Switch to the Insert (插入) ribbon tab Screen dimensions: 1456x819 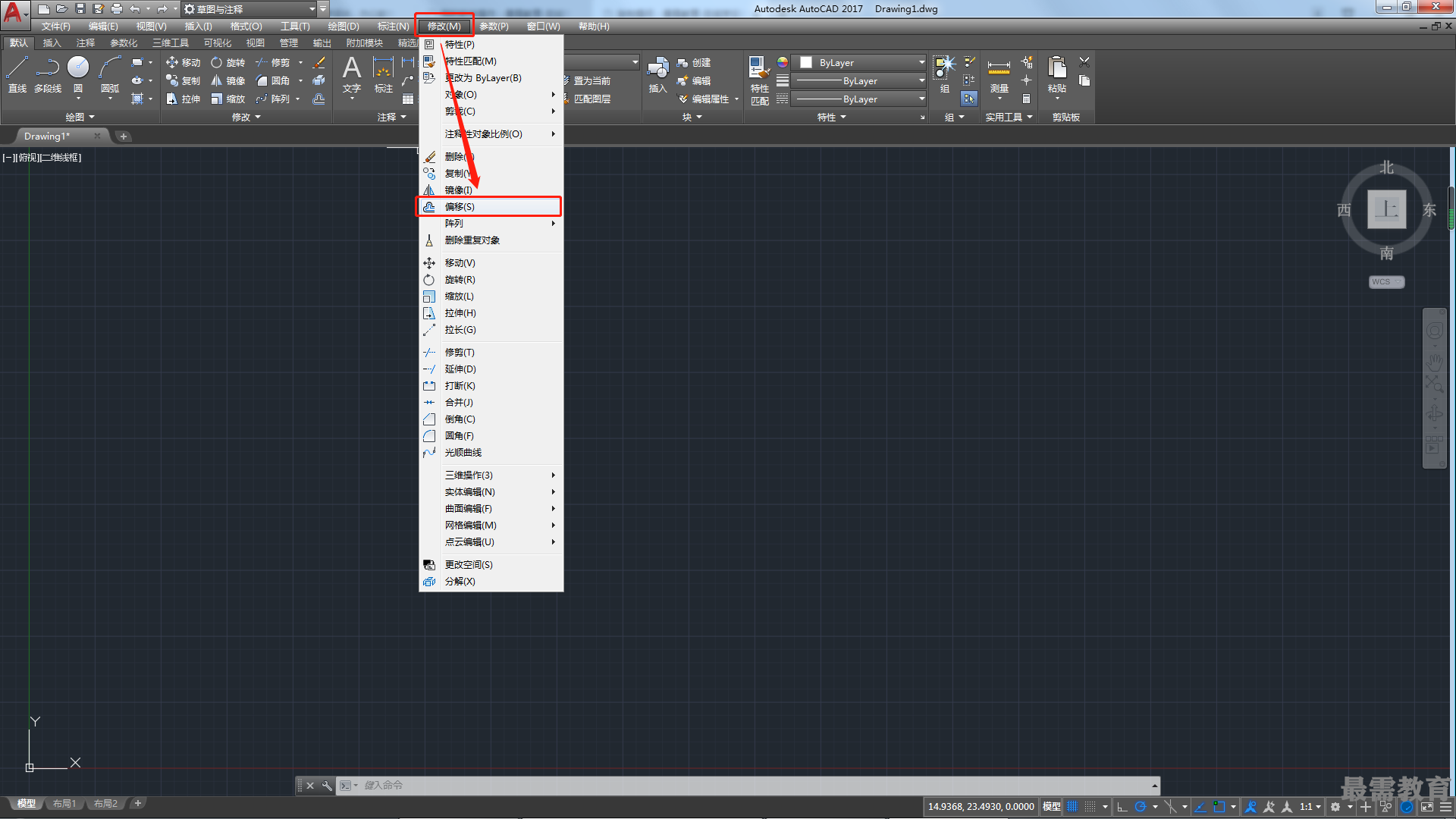(x=52, y=43)
